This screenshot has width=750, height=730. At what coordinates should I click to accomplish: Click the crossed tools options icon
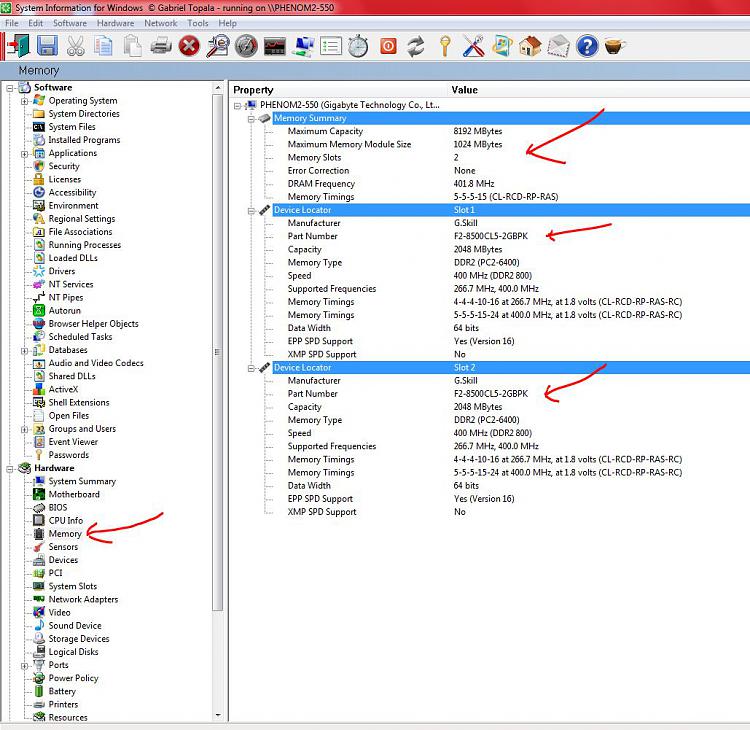[x=474, y=46]
